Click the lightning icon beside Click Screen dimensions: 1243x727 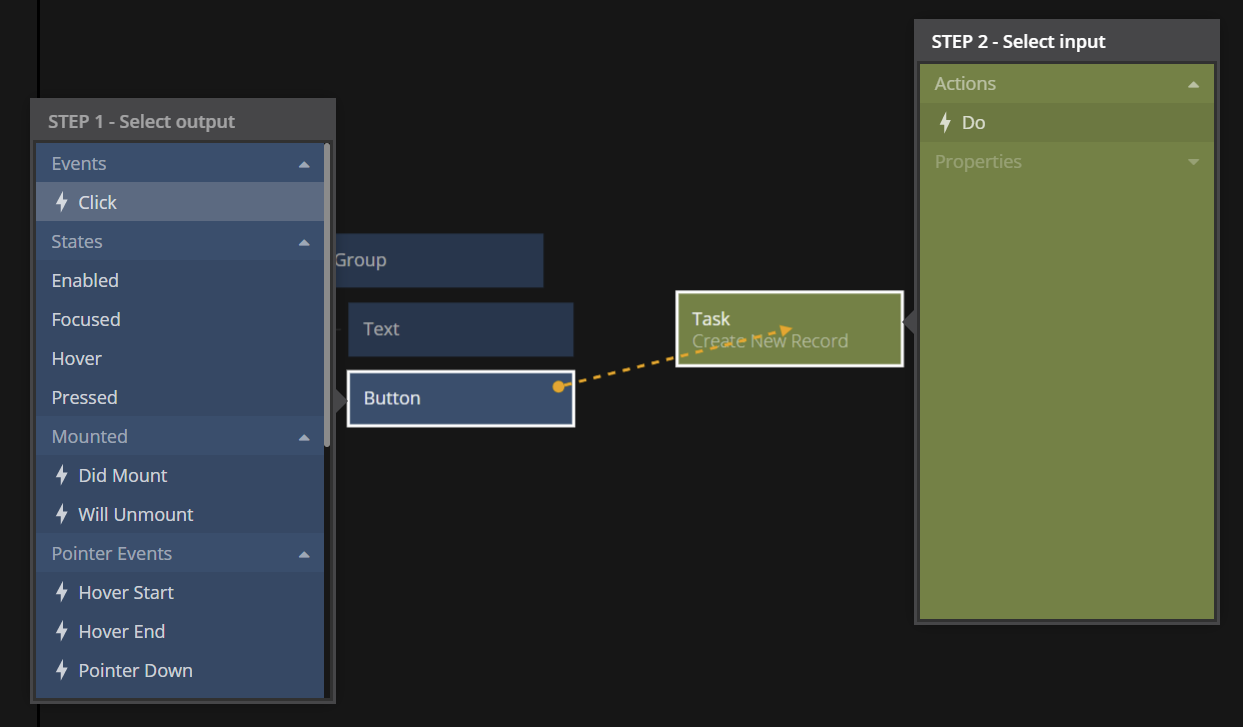(61, 202)
